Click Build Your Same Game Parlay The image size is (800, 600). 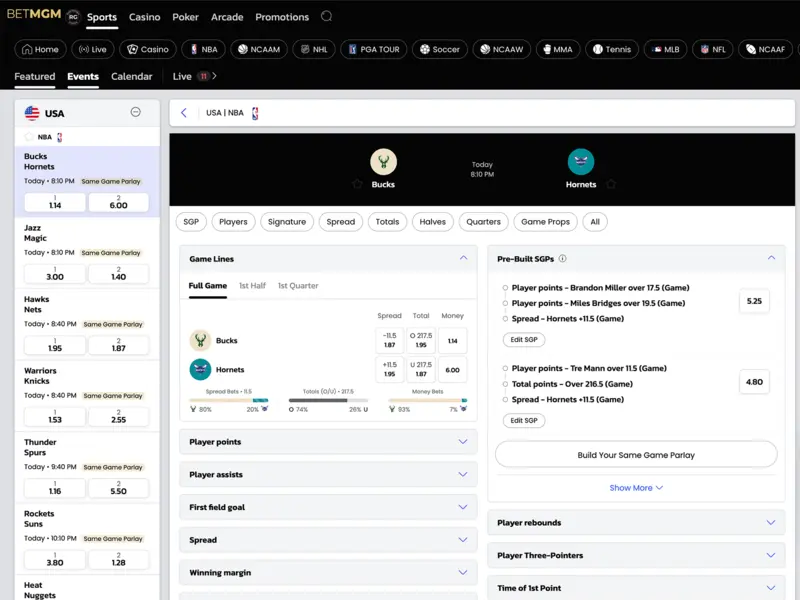point(636,455)
